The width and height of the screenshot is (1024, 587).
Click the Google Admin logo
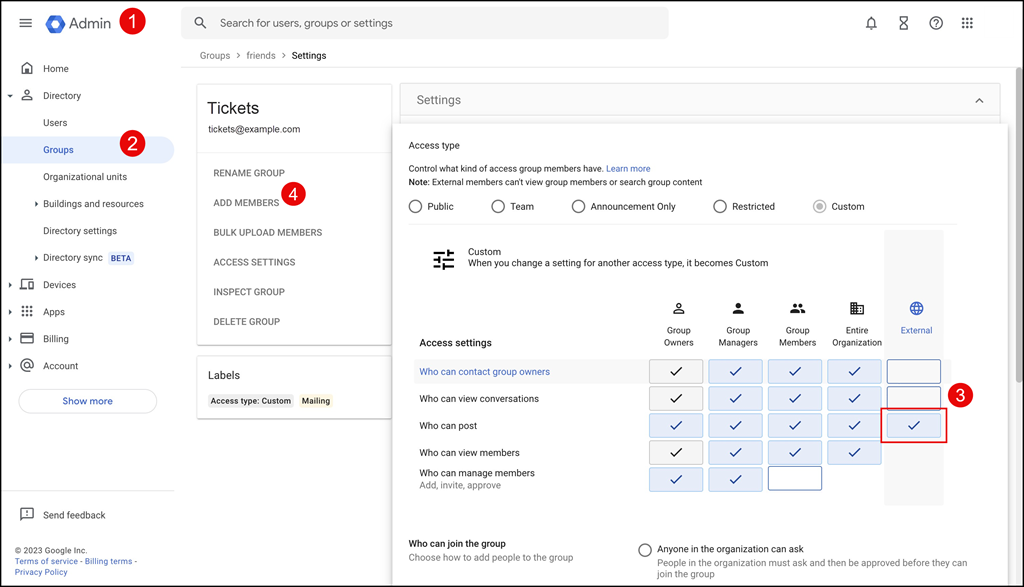tap(79, 23)
